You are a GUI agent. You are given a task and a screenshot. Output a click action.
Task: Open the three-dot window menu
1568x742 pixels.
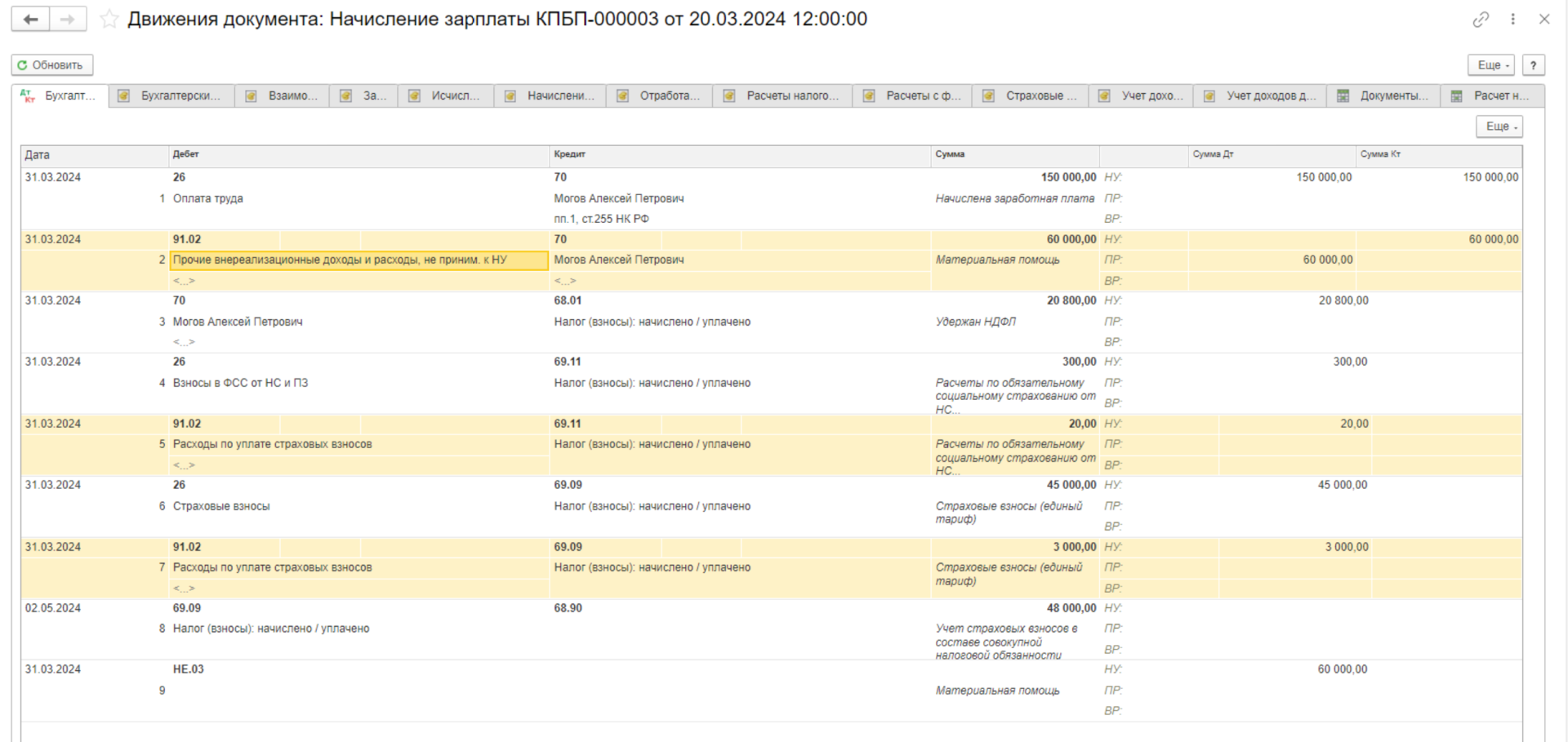point(1512,20)
